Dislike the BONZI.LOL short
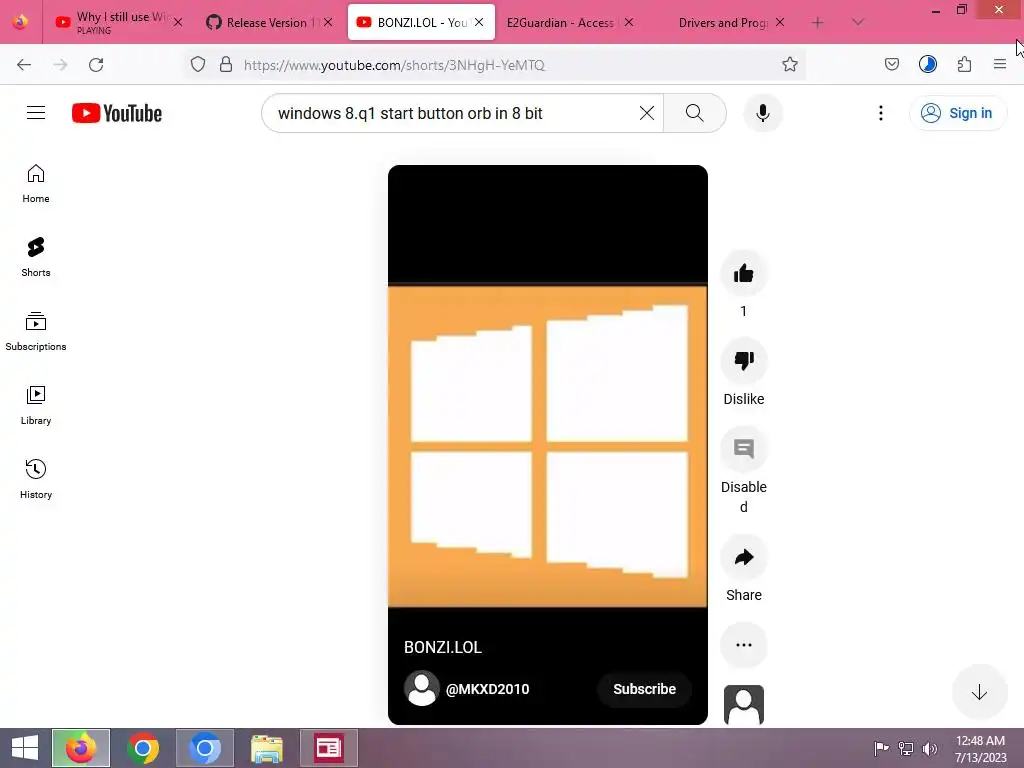The image size is (1024, 768). coord(743,360)
